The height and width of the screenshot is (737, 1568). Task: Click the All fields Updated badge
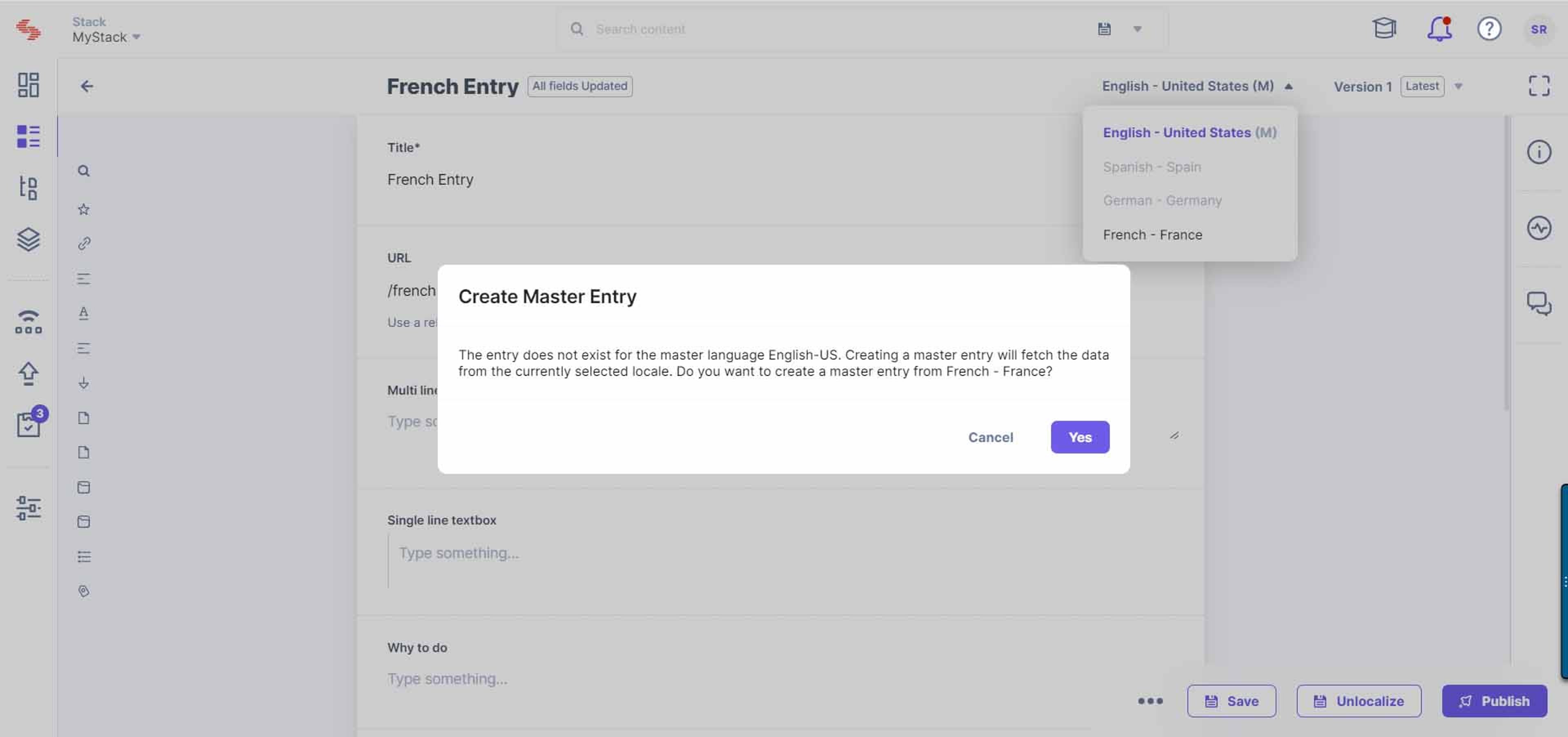tap(579, 86)
